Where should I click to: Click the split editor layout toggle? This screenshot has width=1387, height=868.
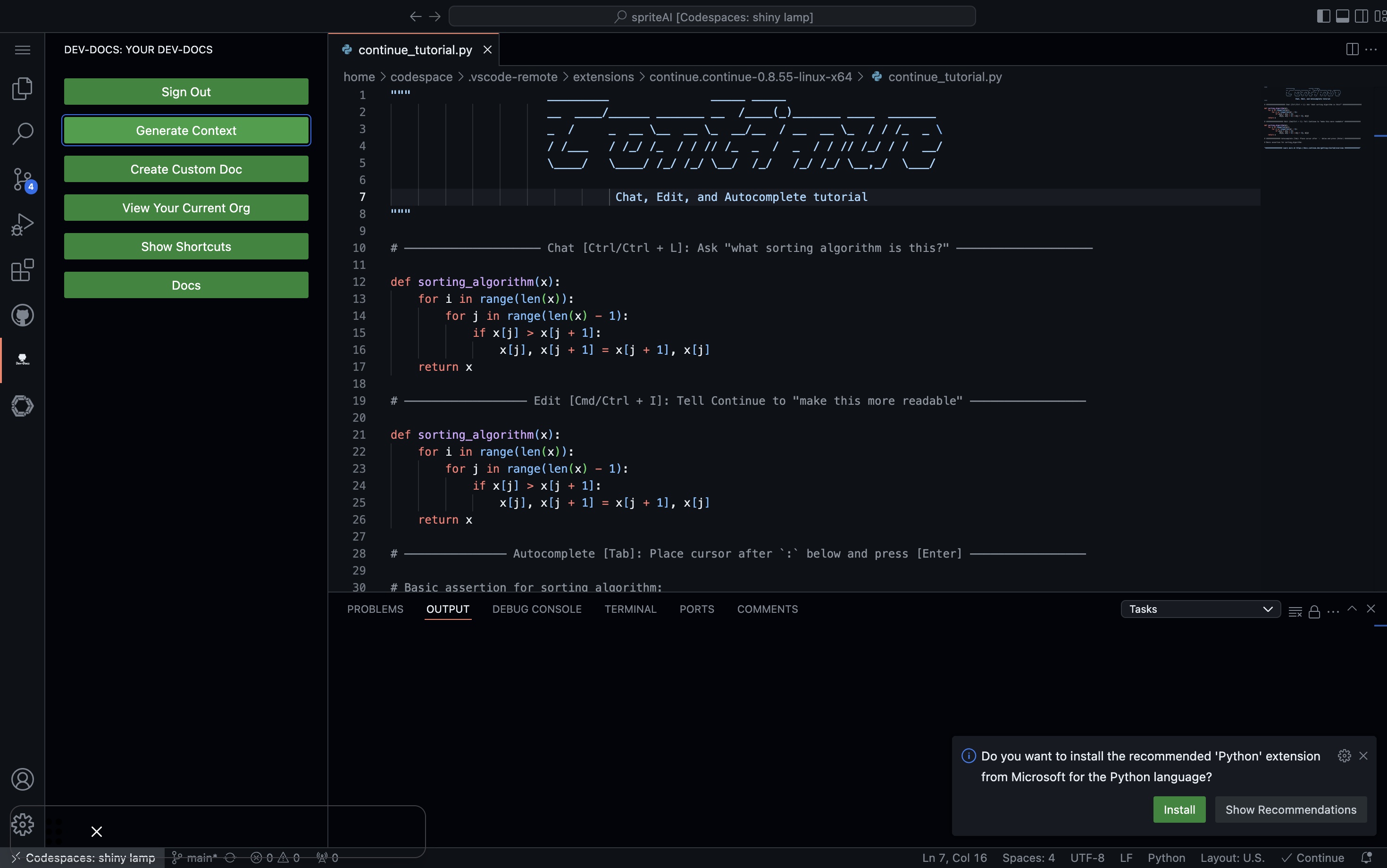click(x=1352, y=49)
